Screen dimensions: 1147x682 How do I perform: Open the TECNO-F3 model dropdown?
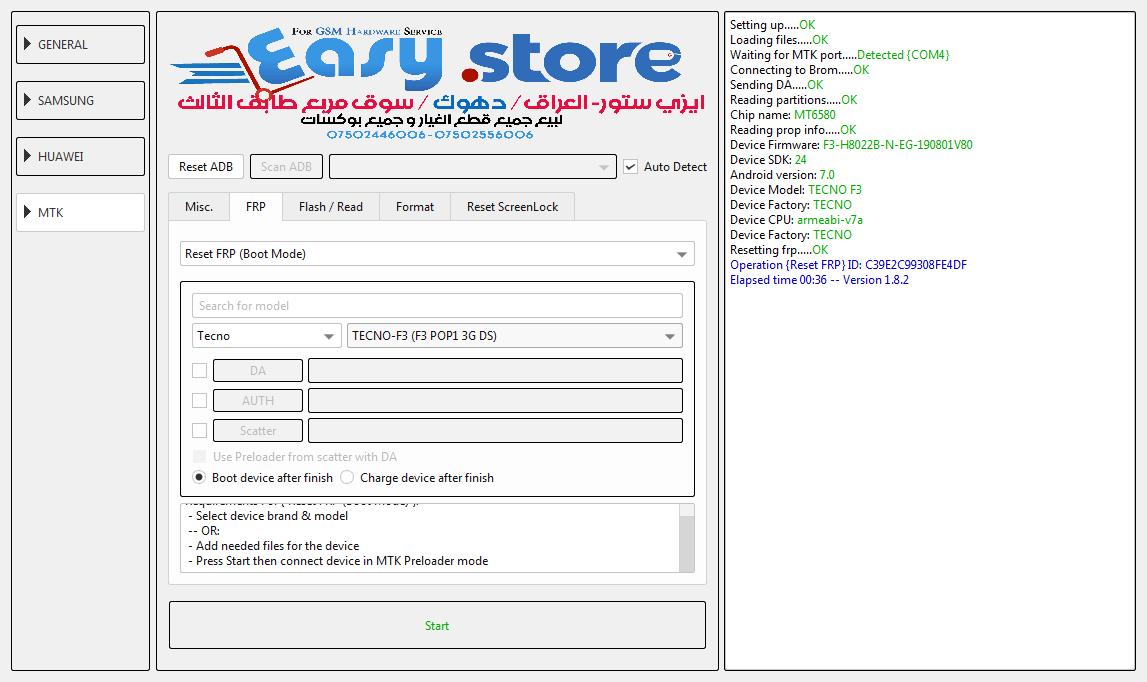[514, 336]
